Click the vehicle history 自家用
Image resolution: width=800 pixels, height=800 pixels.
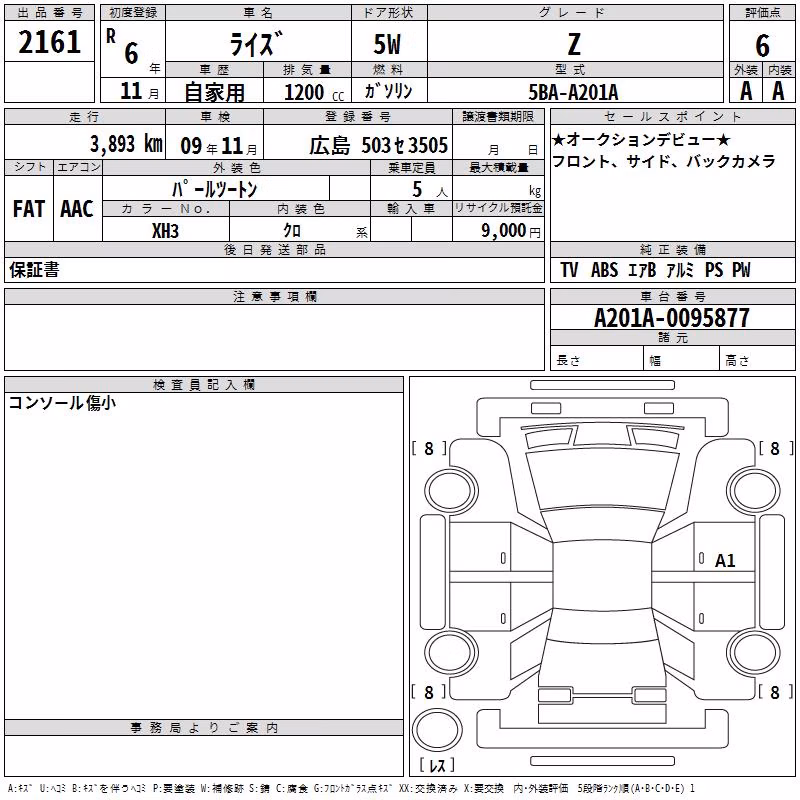[x=214, y=92]
